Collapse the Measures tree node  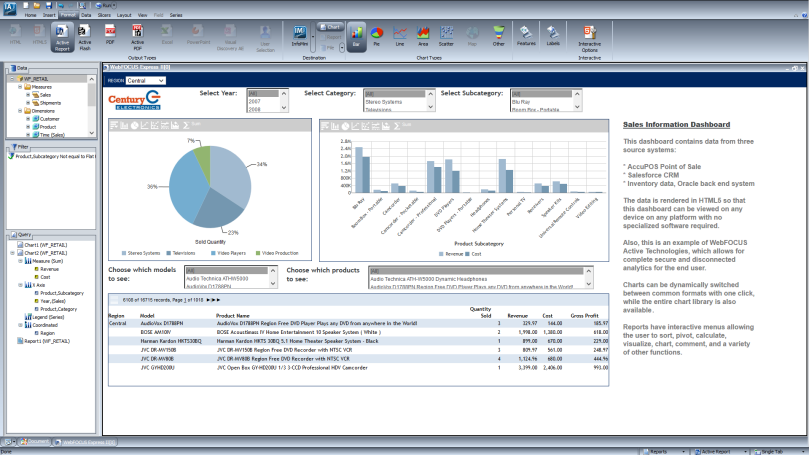(x=20, y=87)
